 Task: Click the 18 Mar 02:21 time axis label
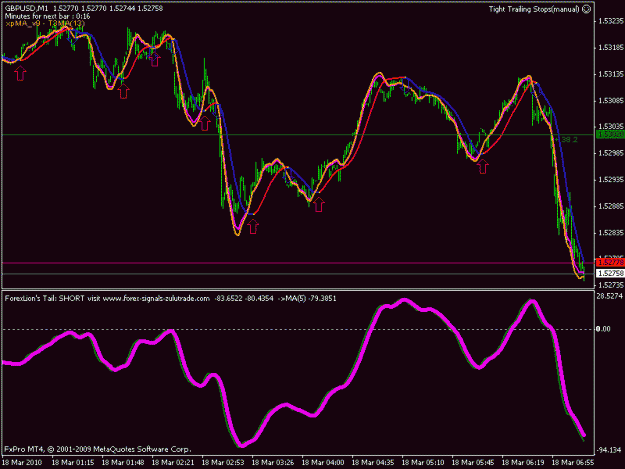click(173, 463)
